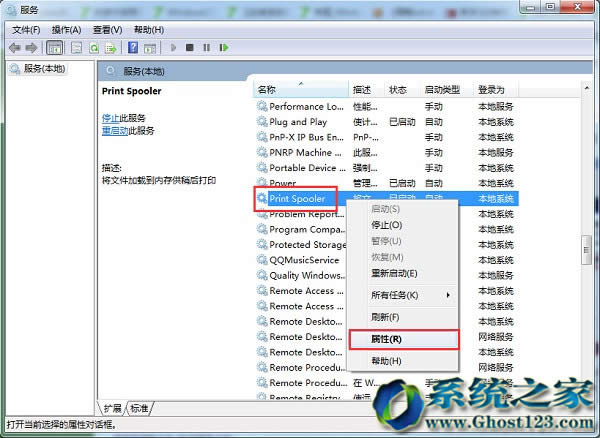Select the PnP-X IP Bus En... service
Viewport: 600px width, 438px height.
point(386,137)
